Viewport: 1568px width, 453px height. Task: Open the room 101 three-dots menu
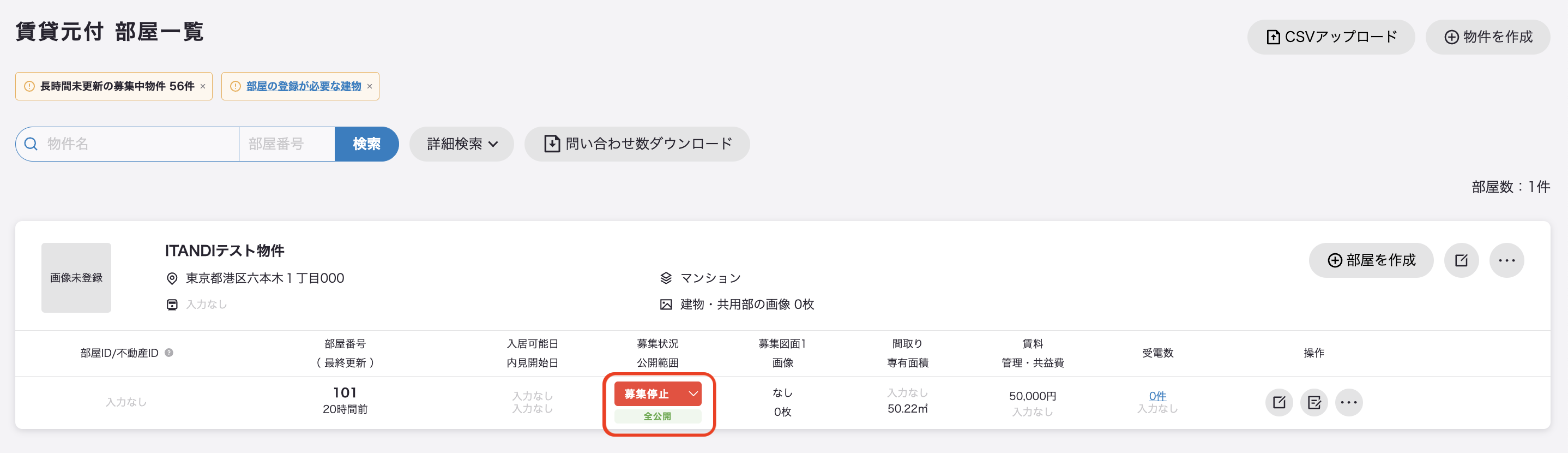[1349, 402]
